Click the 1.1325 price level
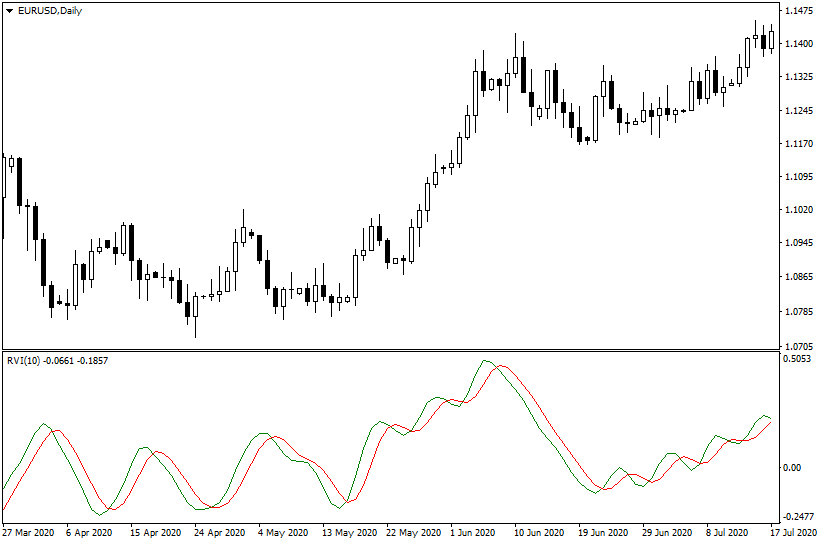Image resolution: width=820 pixels, height=544 pixels. [799, 77]
